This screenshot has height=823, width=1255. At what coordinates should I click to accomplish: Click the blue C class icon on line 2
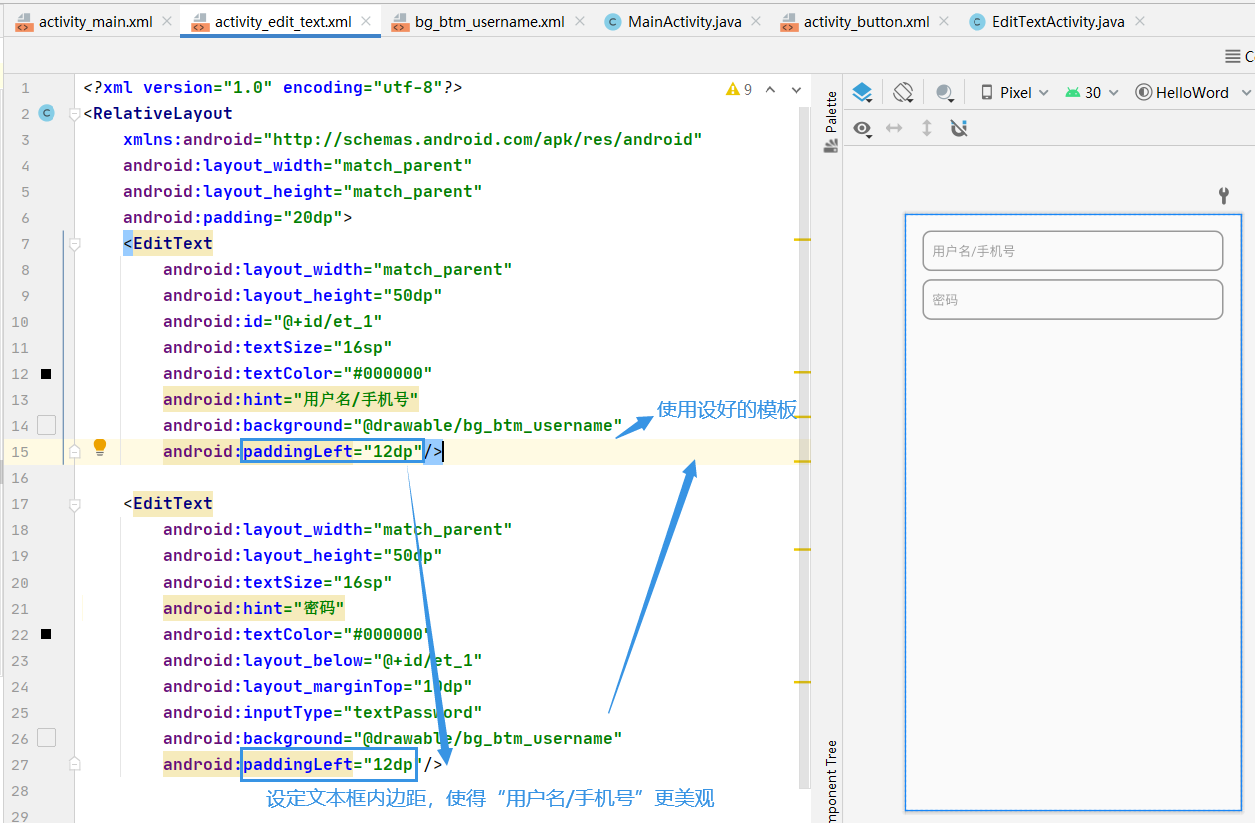(46, 113)
